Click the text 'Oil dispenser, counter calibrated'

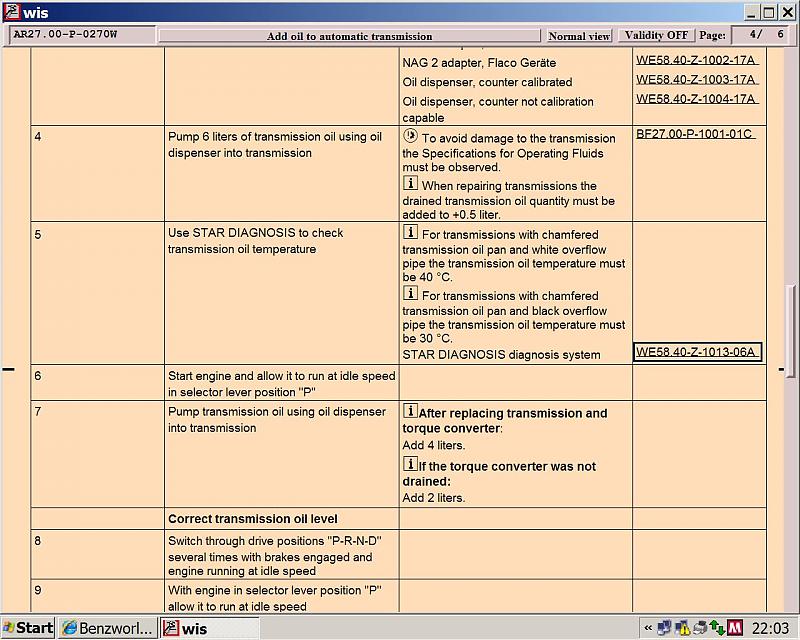click(x=487, y=82)
